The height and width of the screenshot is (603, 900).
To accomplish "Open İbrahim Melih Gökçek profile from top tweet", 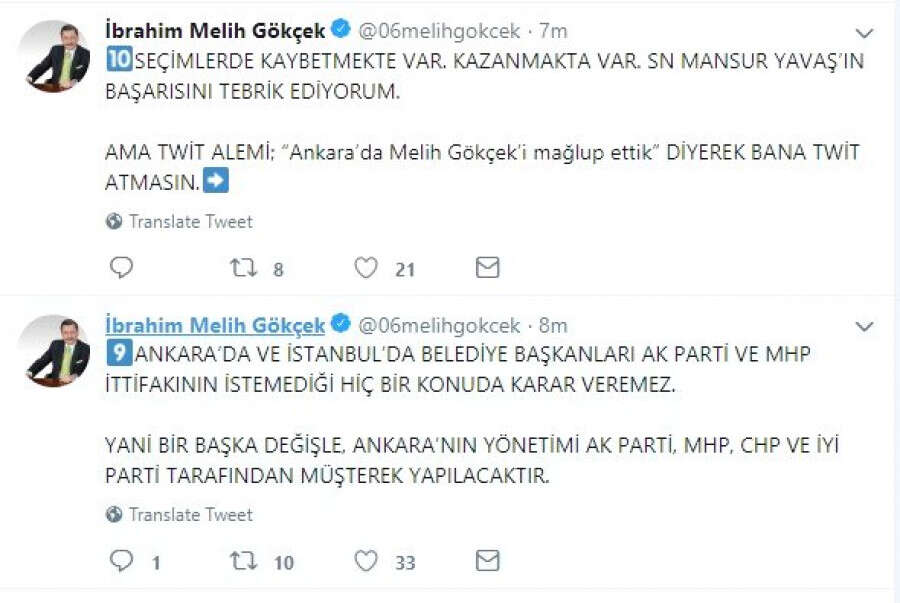I will (x=215, y=32).
